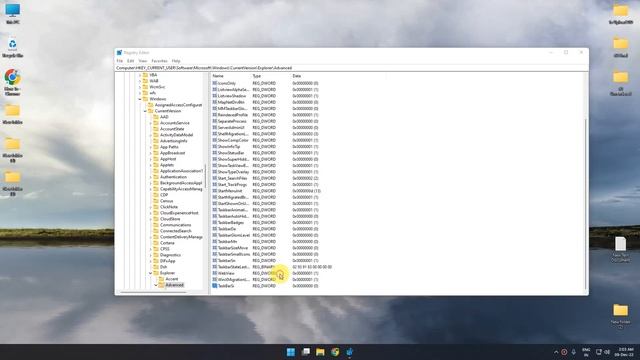Select the Advanced key in tree
The width and height of the screenshot is (640, 360).
pos(174,285)
